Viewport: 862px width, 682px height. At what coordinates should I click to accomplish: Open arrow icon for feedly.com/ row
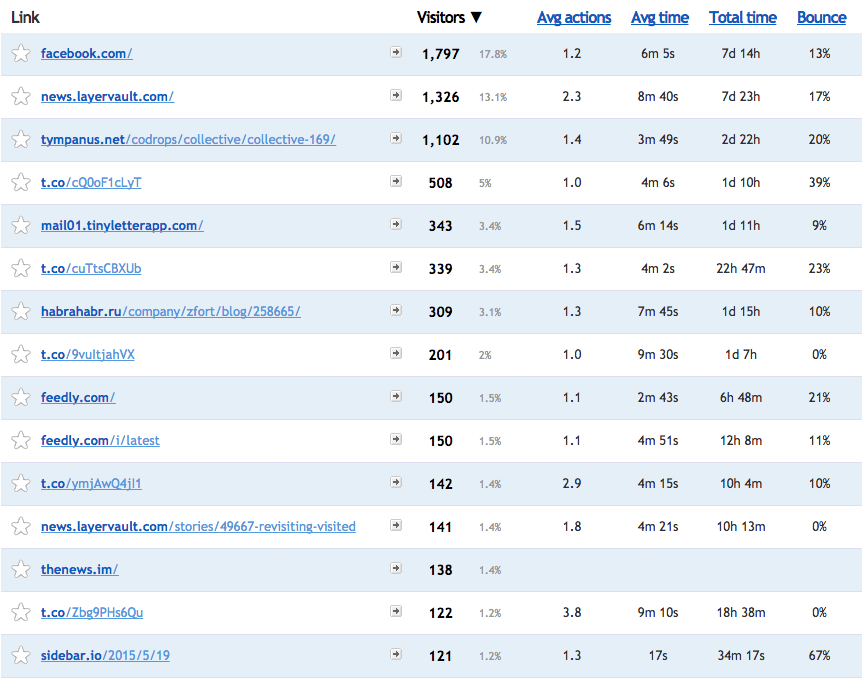[396, 396]
